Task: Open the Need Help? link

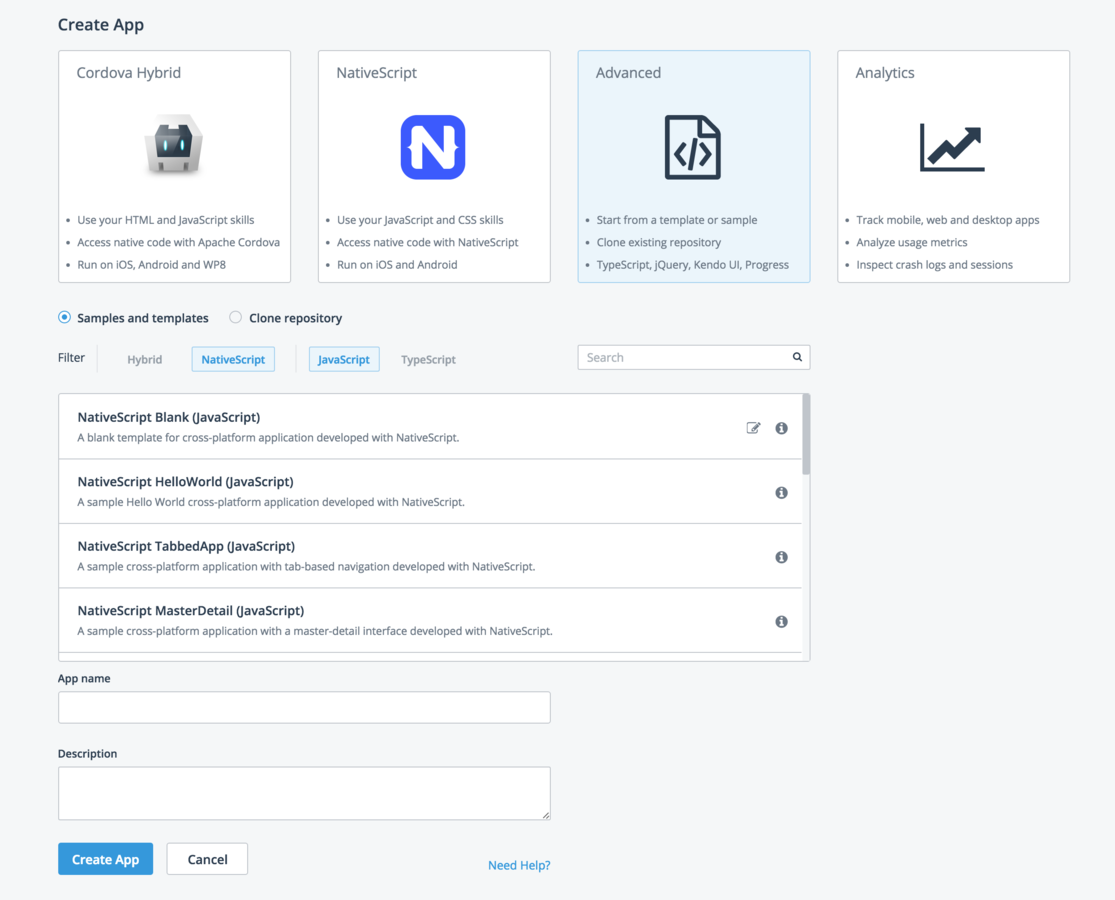Action: tap(519, 865)
